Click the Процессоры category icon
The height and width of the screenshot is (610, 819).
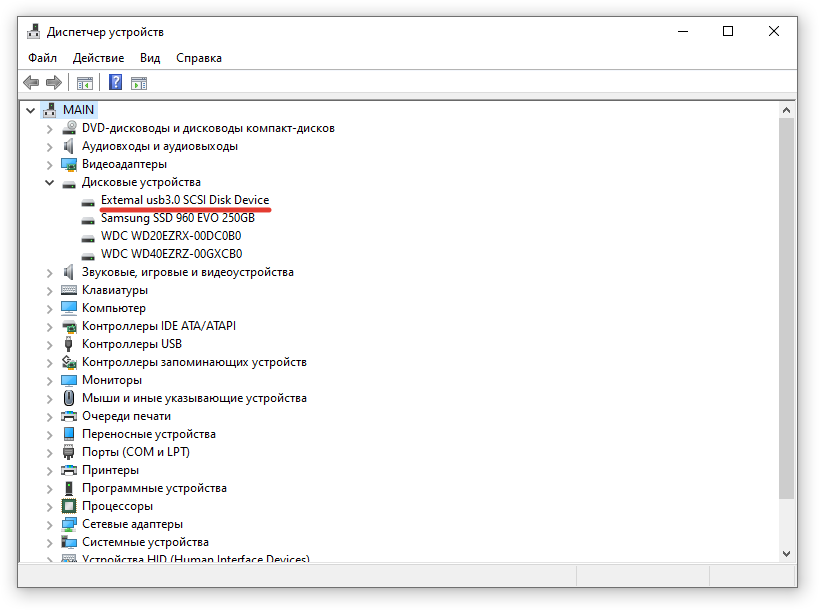tap(68, 506)
